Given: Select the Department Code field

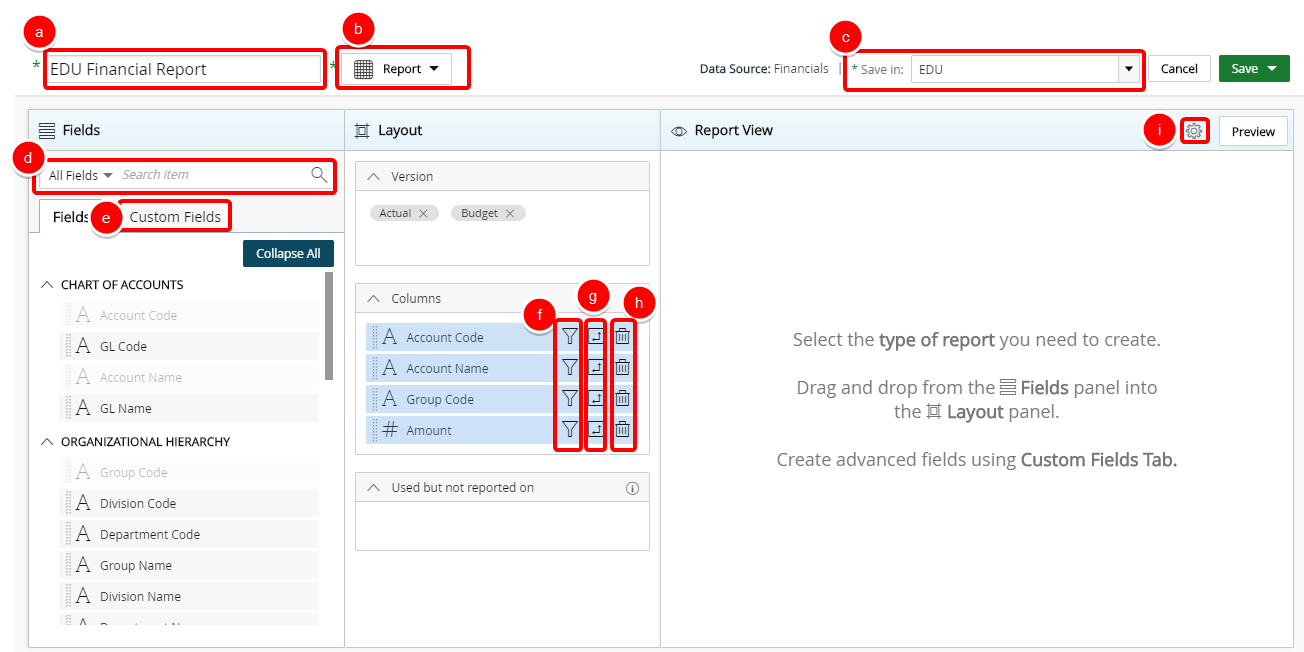Looking at the screenshot, I should [x=189, y=534].
